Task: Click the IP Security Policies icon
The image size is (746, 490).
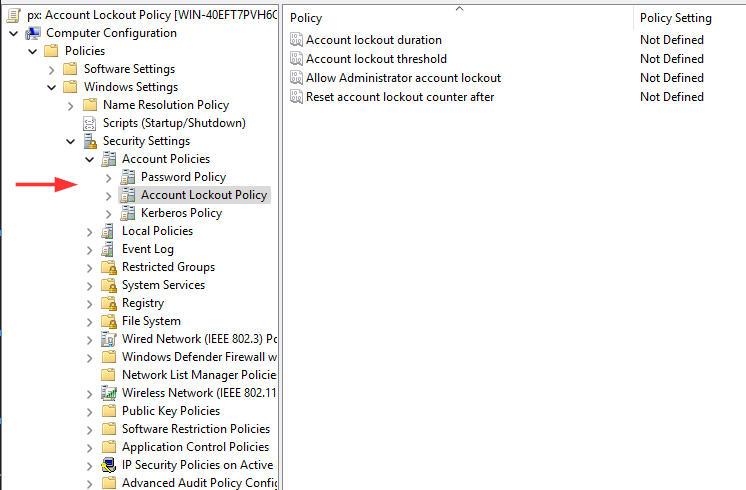Action: pos(109,465)
